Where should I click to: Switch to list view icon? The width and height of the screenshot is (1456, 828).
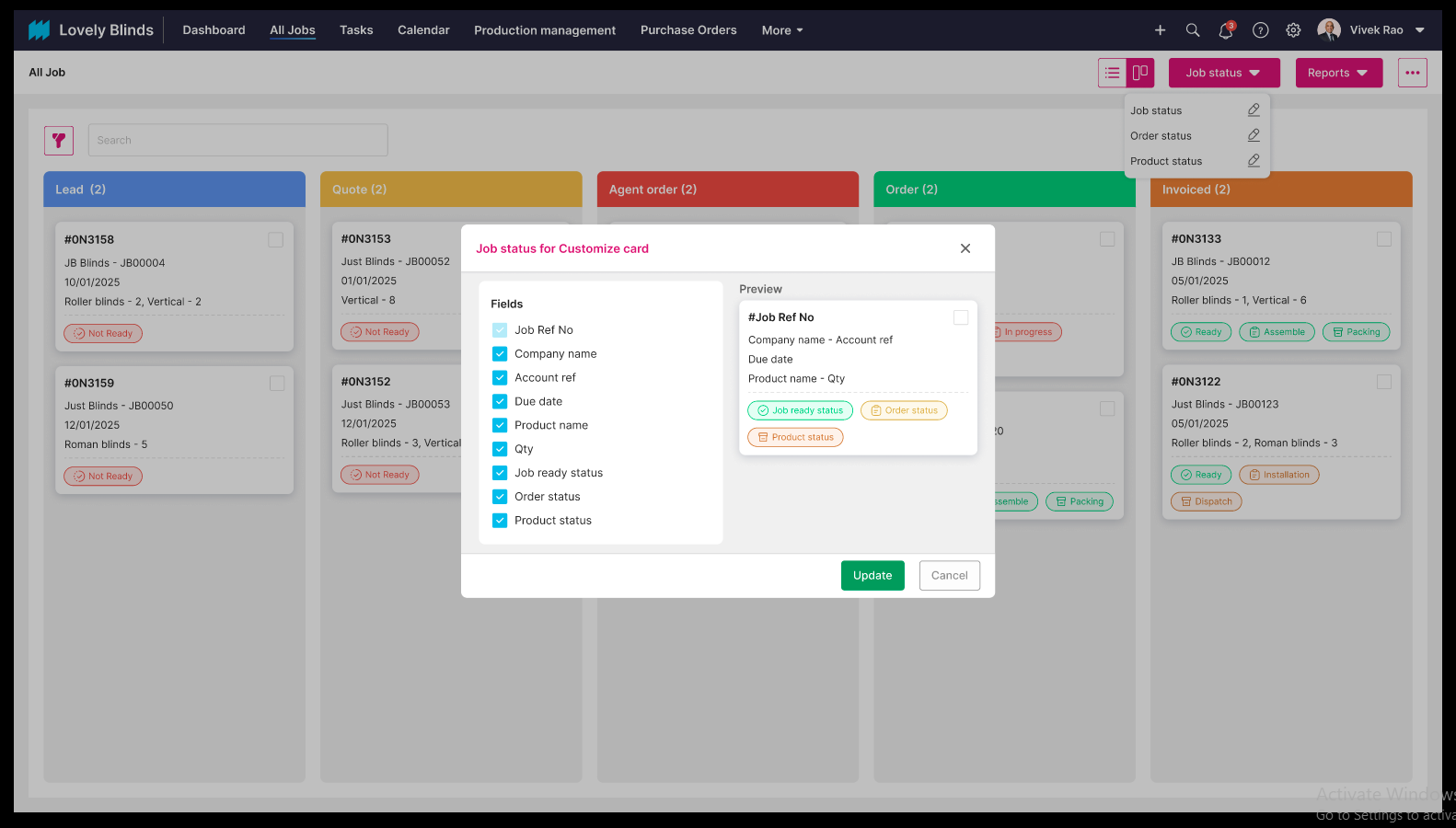coord(1112,73)
